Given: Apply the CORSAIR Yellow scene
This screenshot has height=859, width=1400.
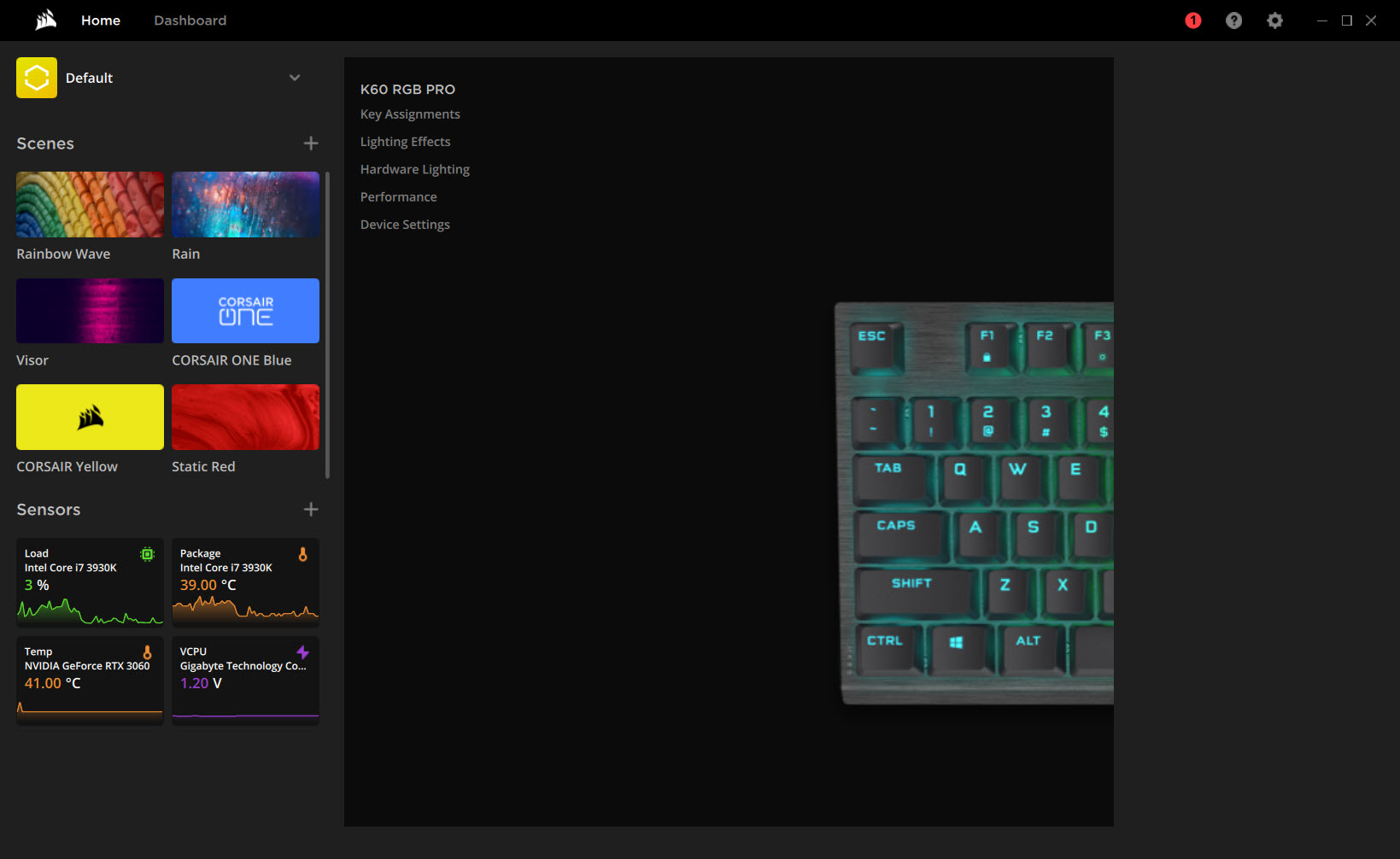Looking at the screenshot, I should pos(90,417).
